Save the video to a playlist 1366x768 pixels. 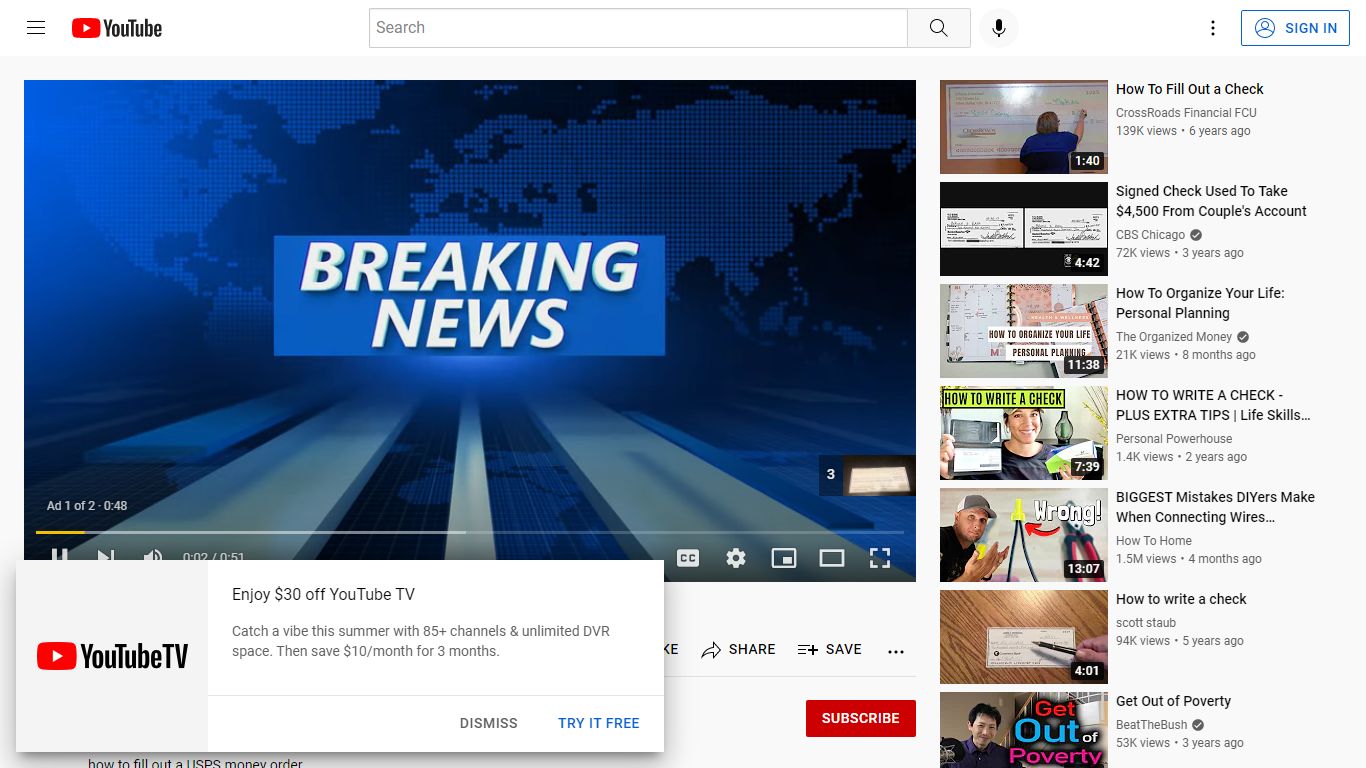pos(829,650)
